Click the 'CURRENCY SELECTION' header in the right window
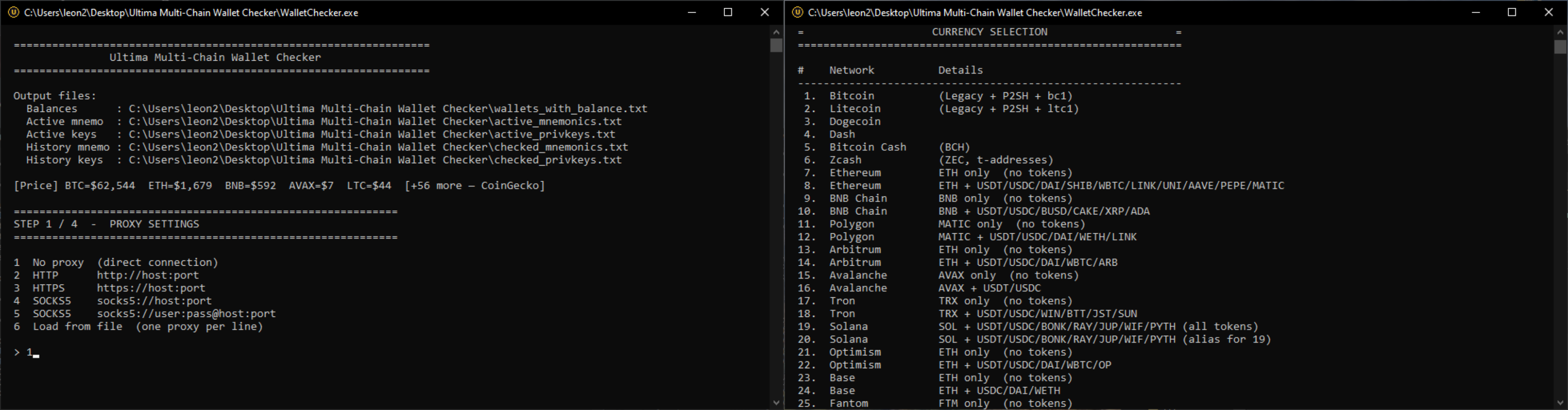The width and height of the screenshot is (1568, 410). tap(990, 32)
